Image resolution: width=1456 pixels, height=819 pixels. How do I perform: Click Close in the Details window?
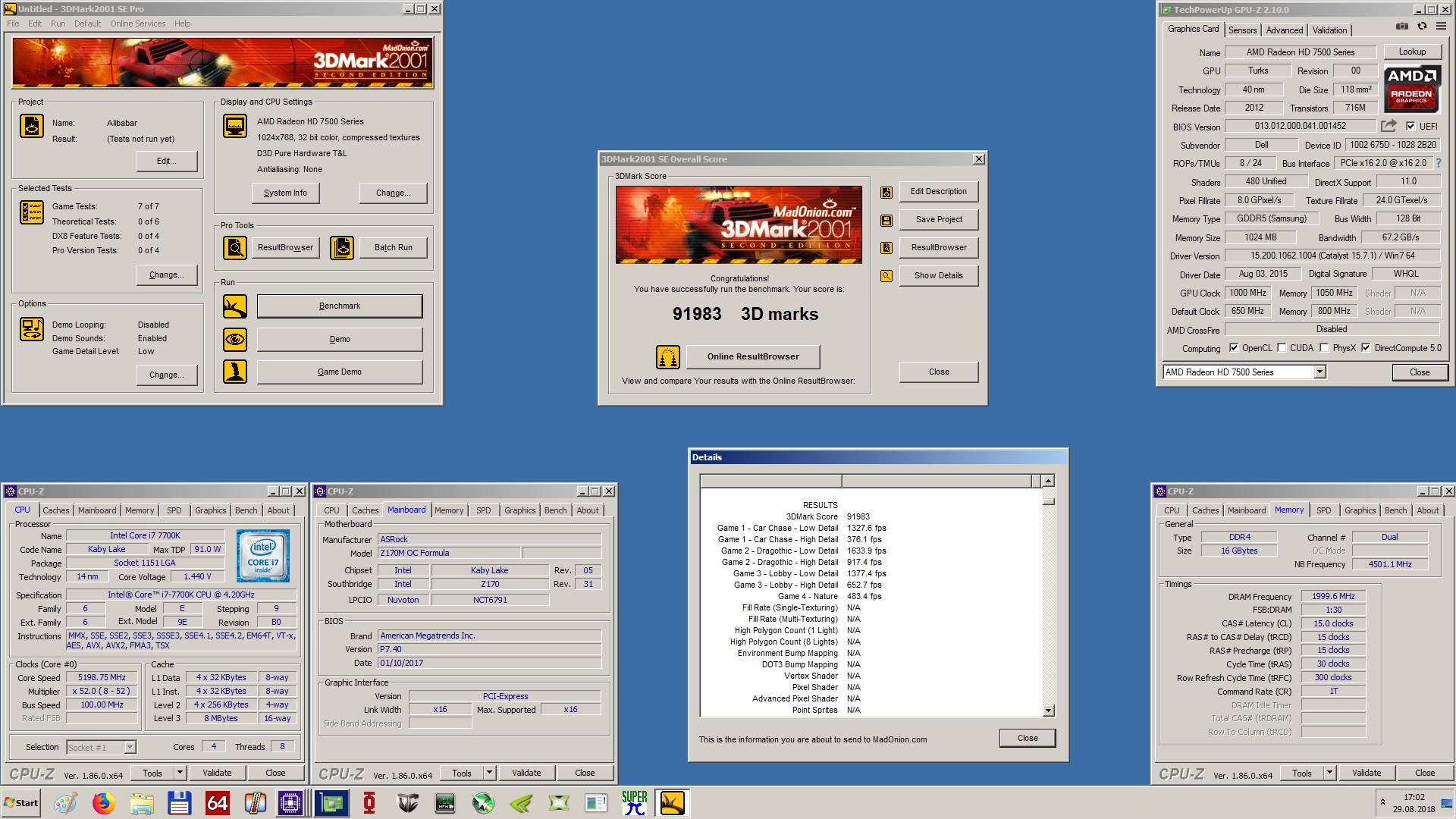[1028, 738]
